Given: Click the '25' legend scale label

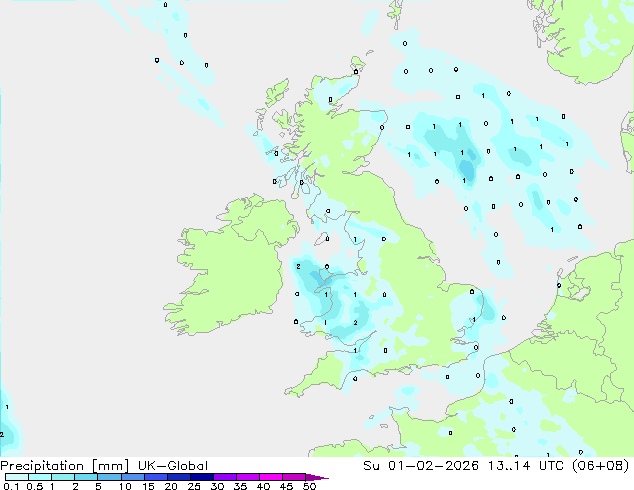Looking at the screenshot, I should tap(194, 486).
